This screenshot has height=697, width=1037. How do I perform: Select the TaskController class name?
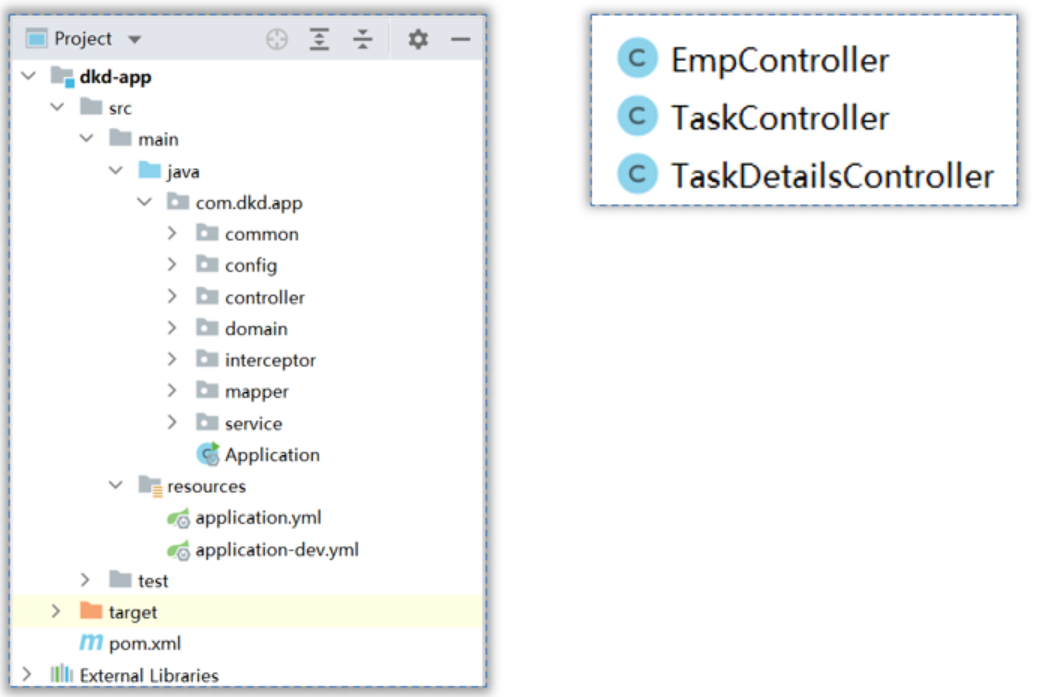tap(780, 118)
